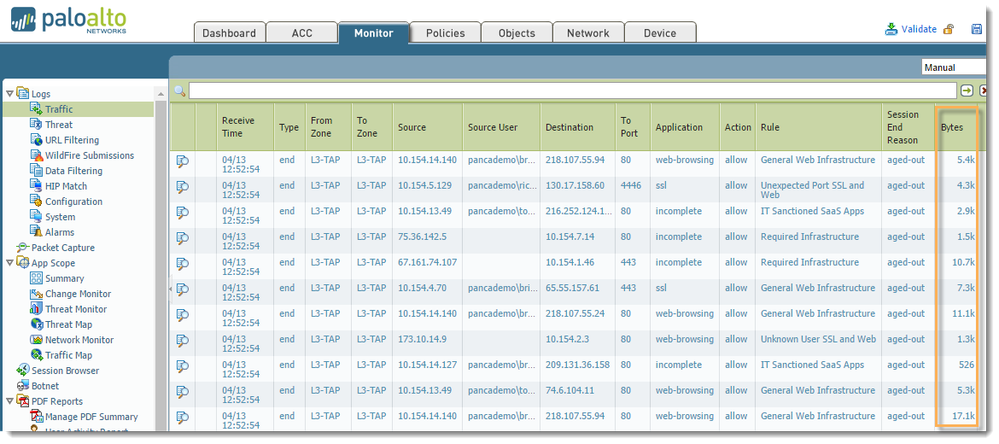
Task: Open log details for 218.107.55.24 row
Action: pyautogui.click(x=182, y=315)
